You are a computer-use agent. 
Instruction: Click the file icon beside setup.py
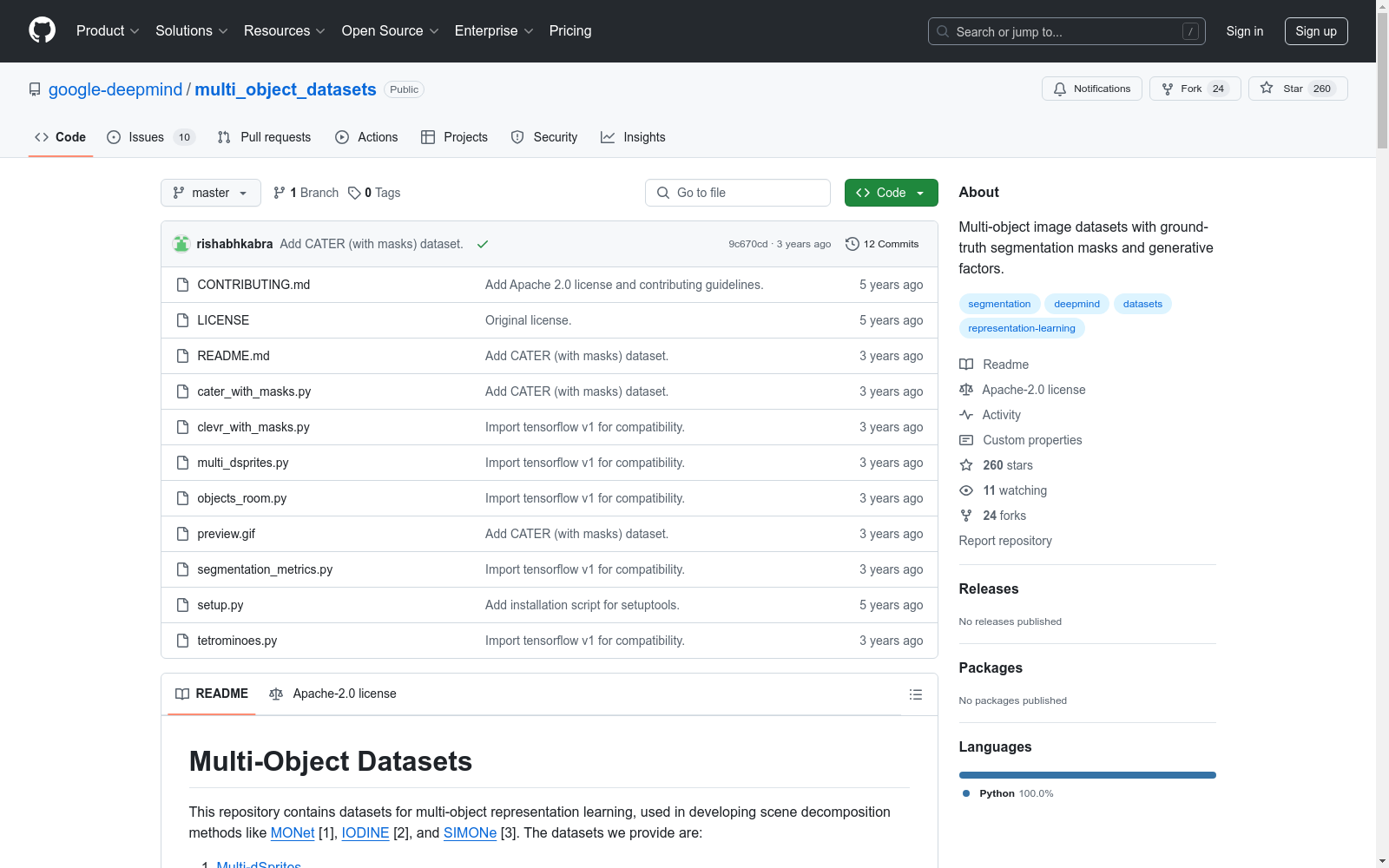tap(182, 605)
